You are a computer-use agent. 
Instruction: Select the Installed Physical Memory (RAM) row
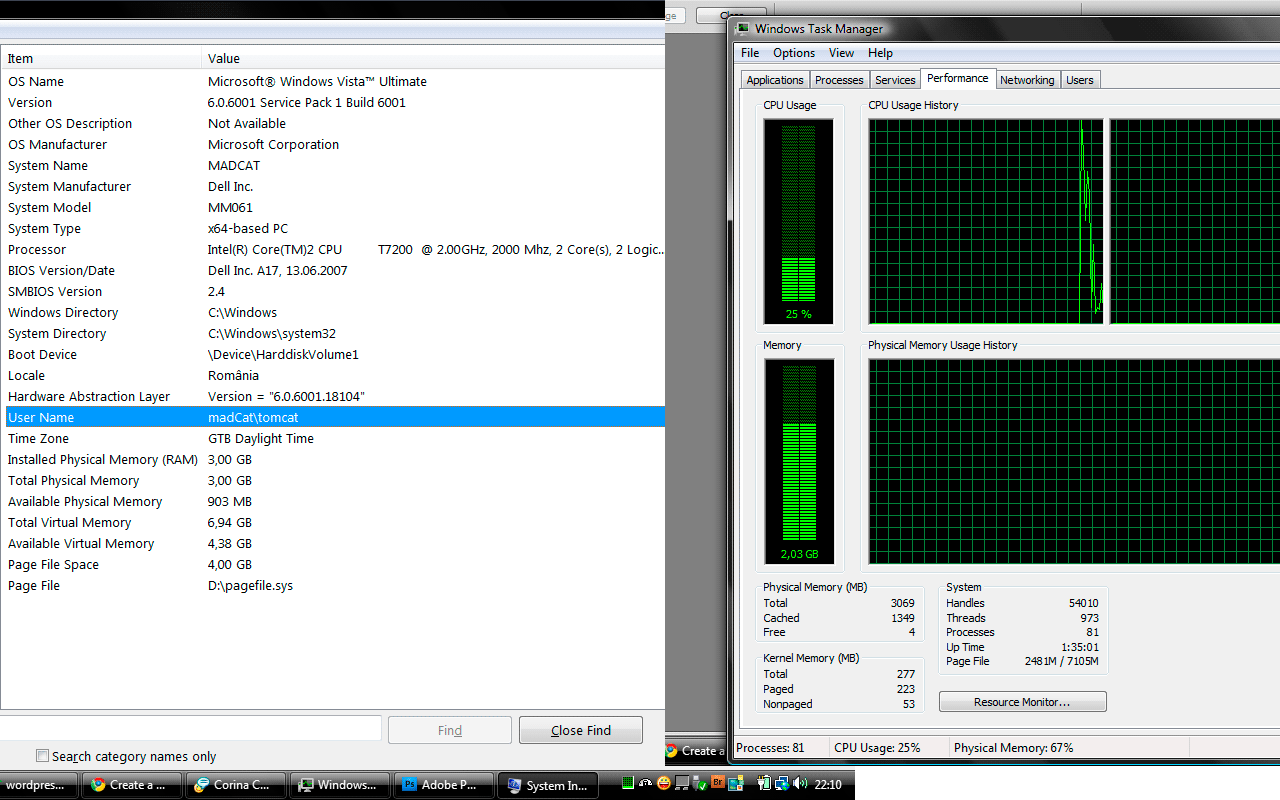pos(332,460)
